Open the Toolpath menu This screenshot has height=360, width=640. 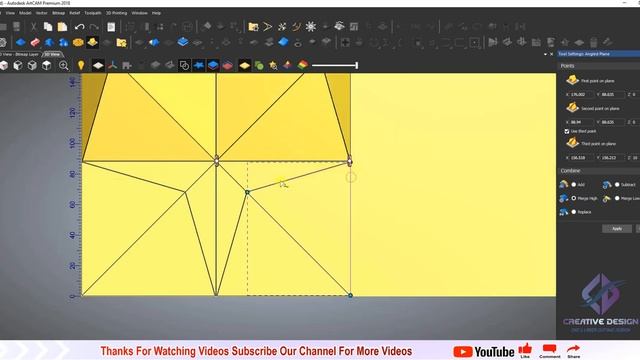click(93, 13)
